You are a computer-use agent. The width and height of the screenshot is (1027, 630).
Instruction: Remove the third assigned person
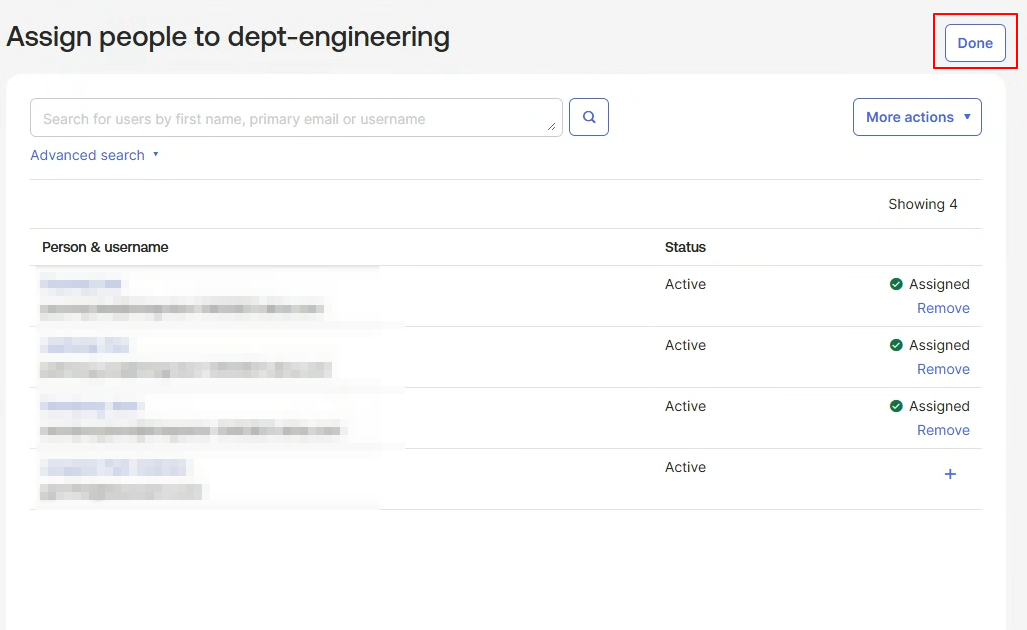(x=943, y=430)
